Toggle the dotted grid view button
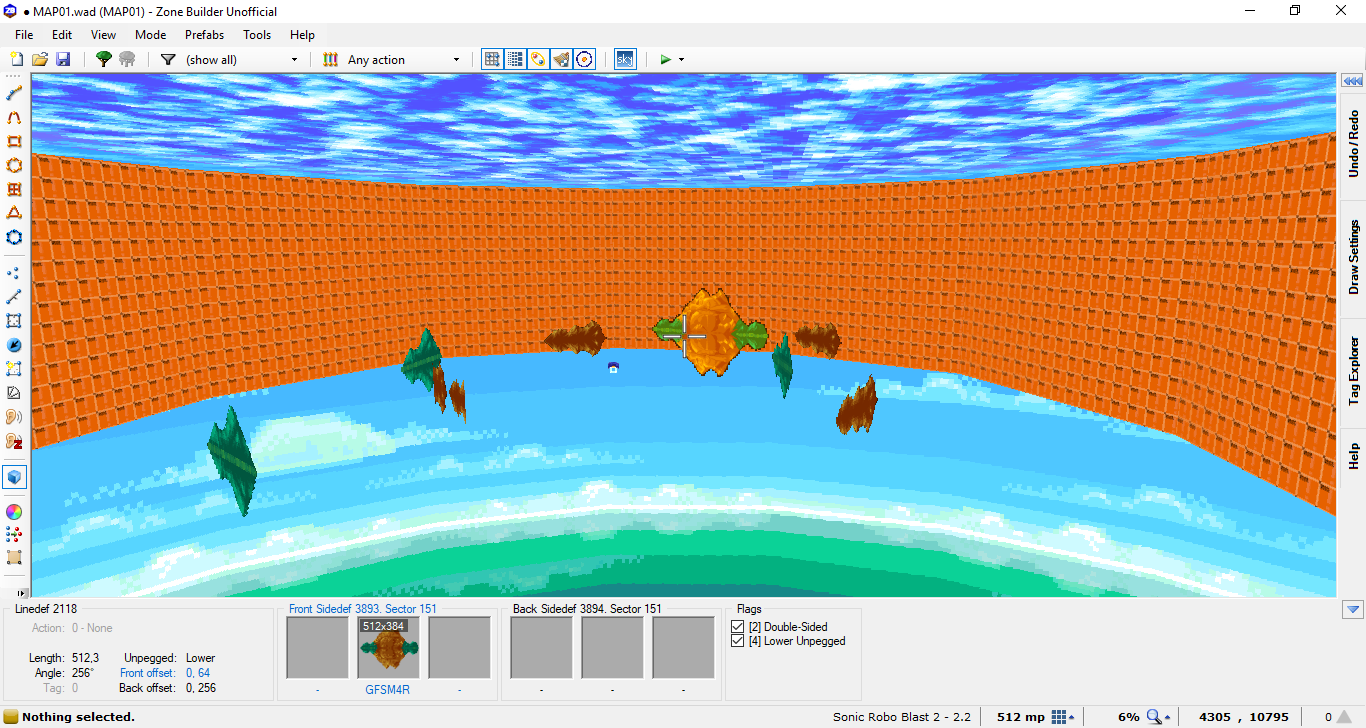 [x=515, y=59]
